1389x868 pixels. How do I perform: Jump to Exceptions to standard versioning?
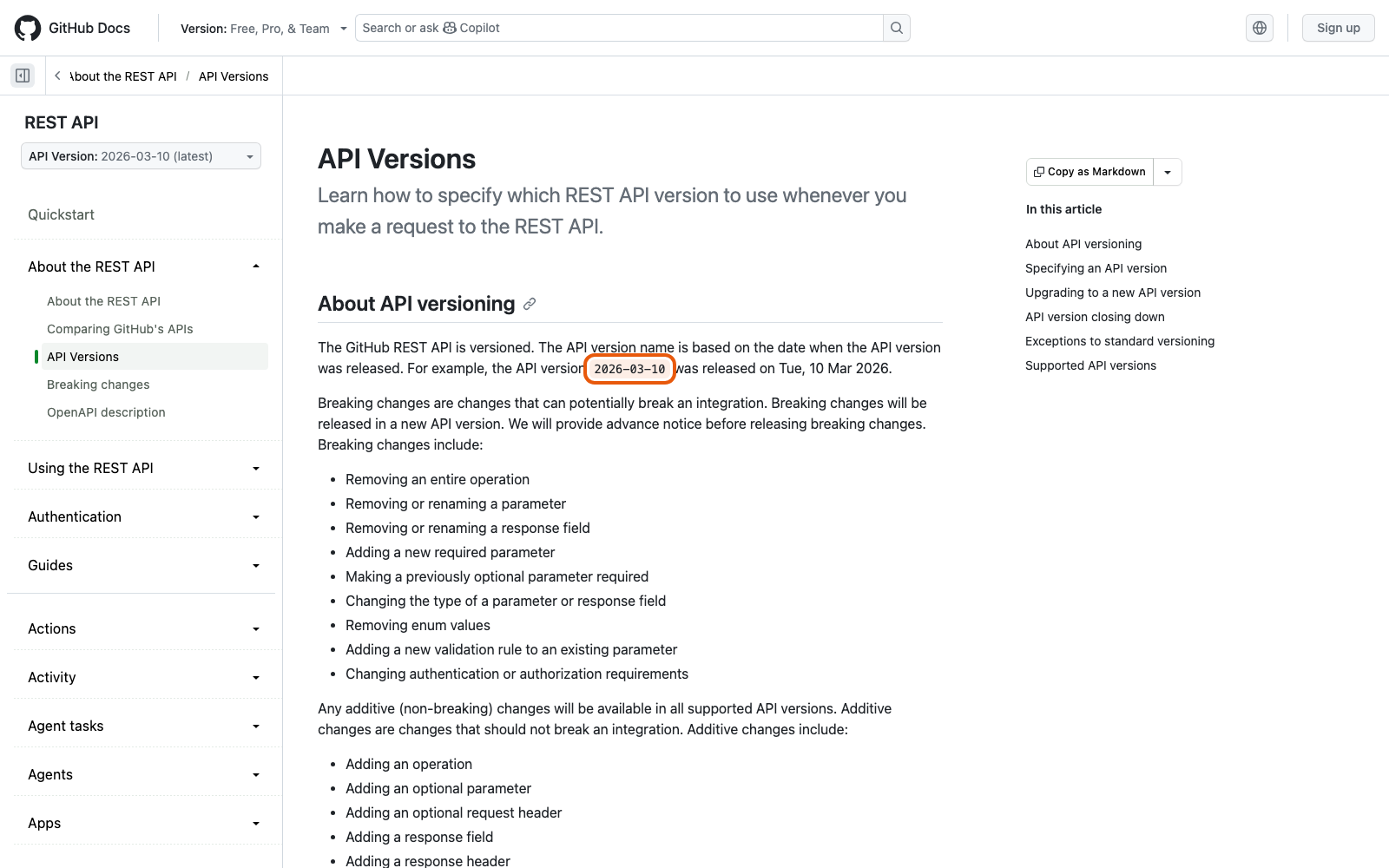click(x=1120, y=341)
